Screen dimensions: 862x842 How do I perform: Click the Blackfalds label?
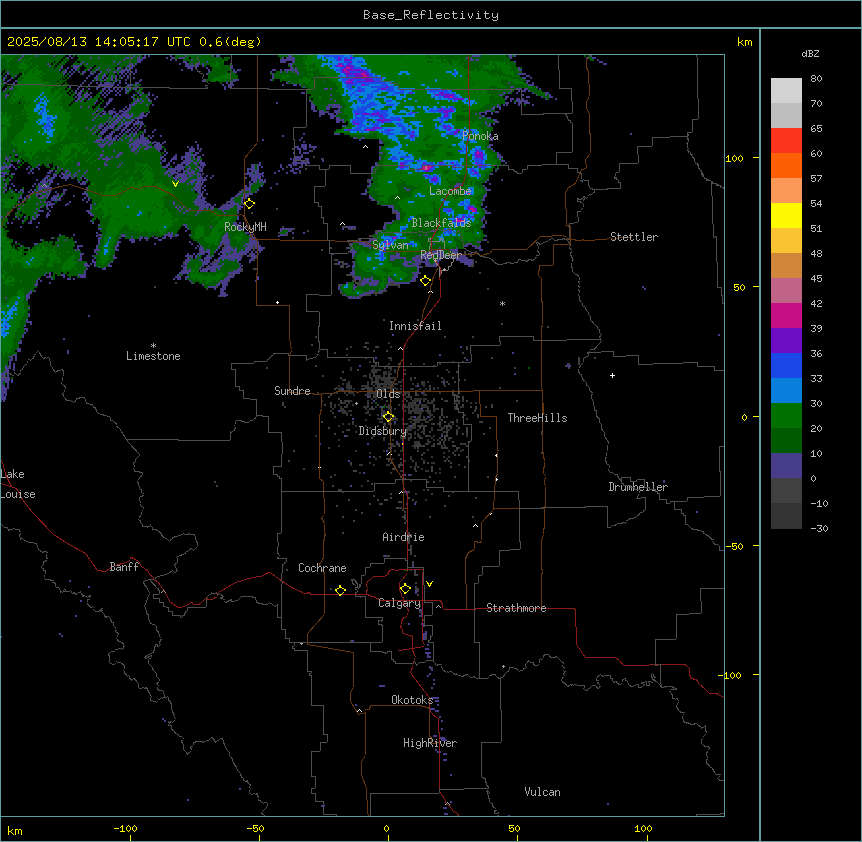pos(441,223)
